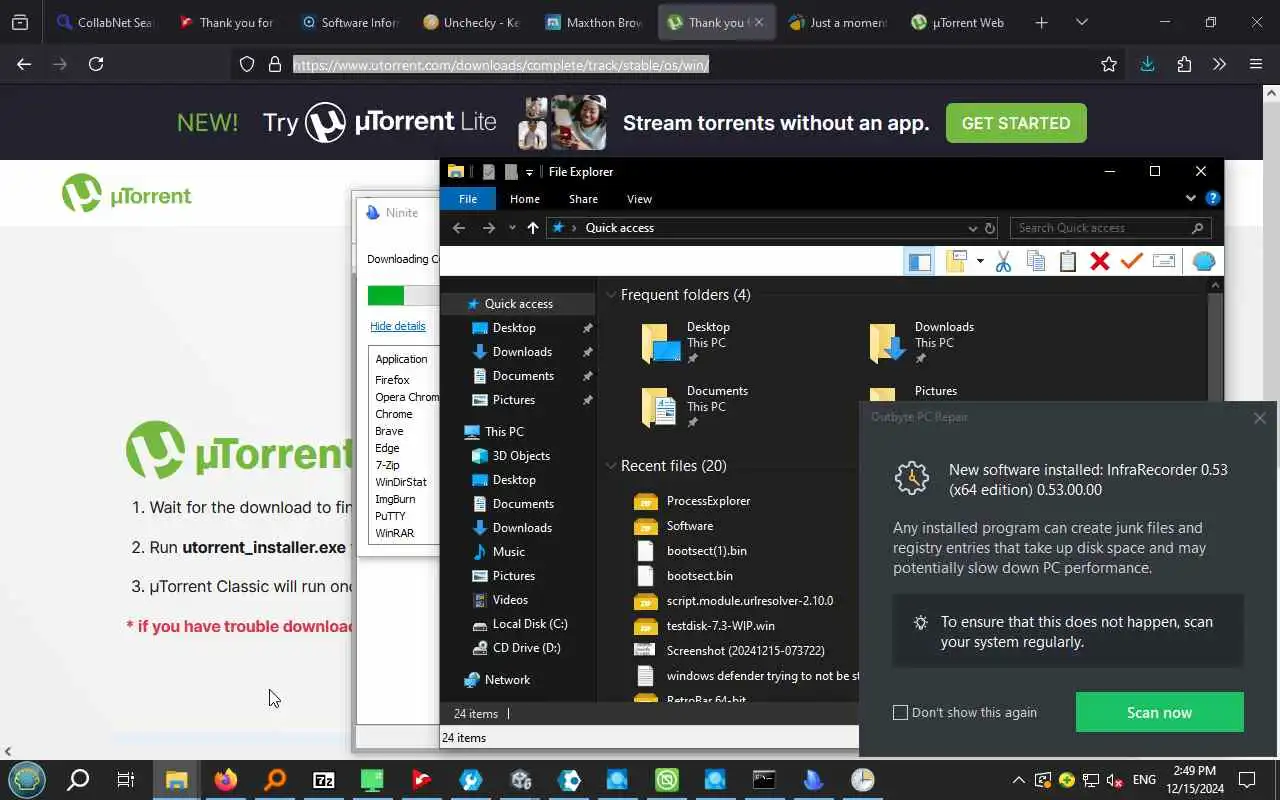Click the green Scan now button

[x=1159, y=713]
